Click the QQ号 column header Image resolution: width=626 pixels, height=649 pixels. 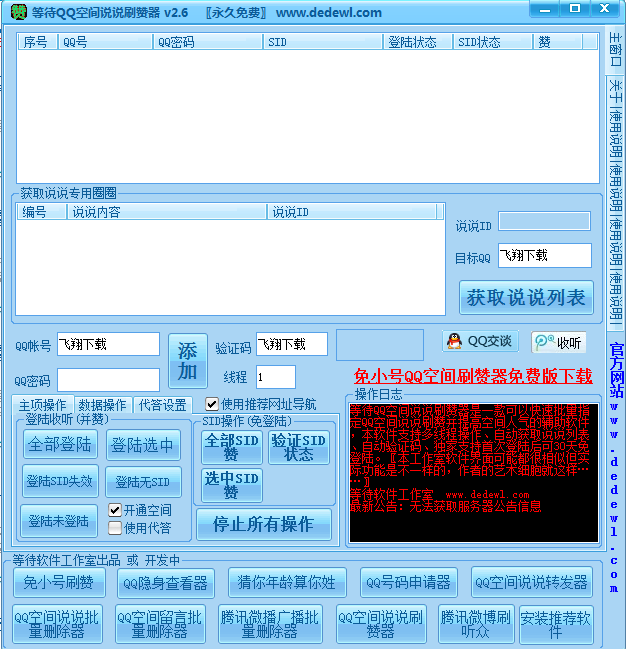coord(105,42)
